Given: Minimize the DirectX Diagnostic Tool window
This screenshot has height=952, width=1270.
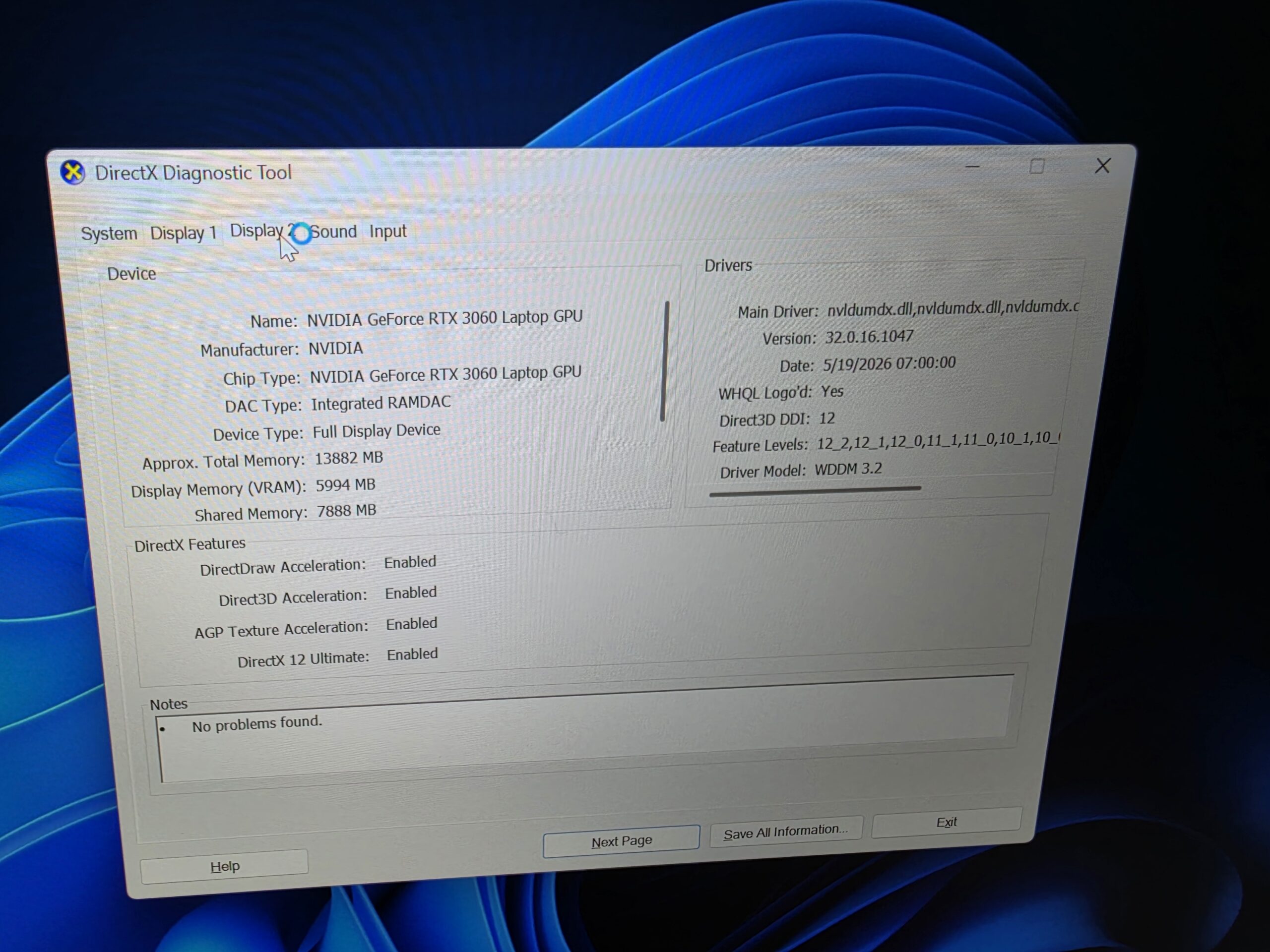Looking at the screenshot, I should pos(972,167).
